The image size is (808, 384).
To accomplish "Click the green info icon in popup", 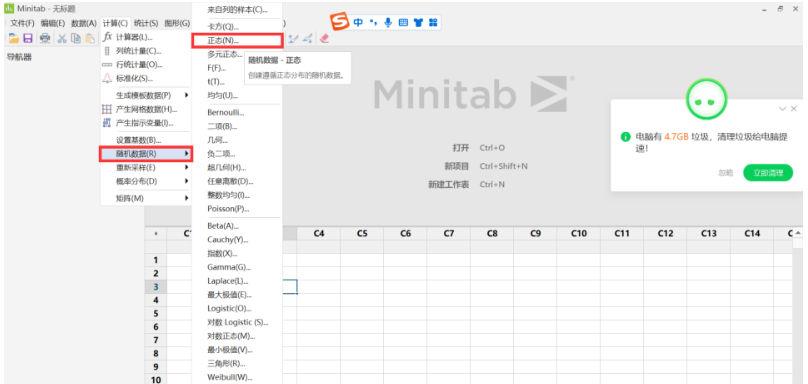I will [x=626, y=137].
